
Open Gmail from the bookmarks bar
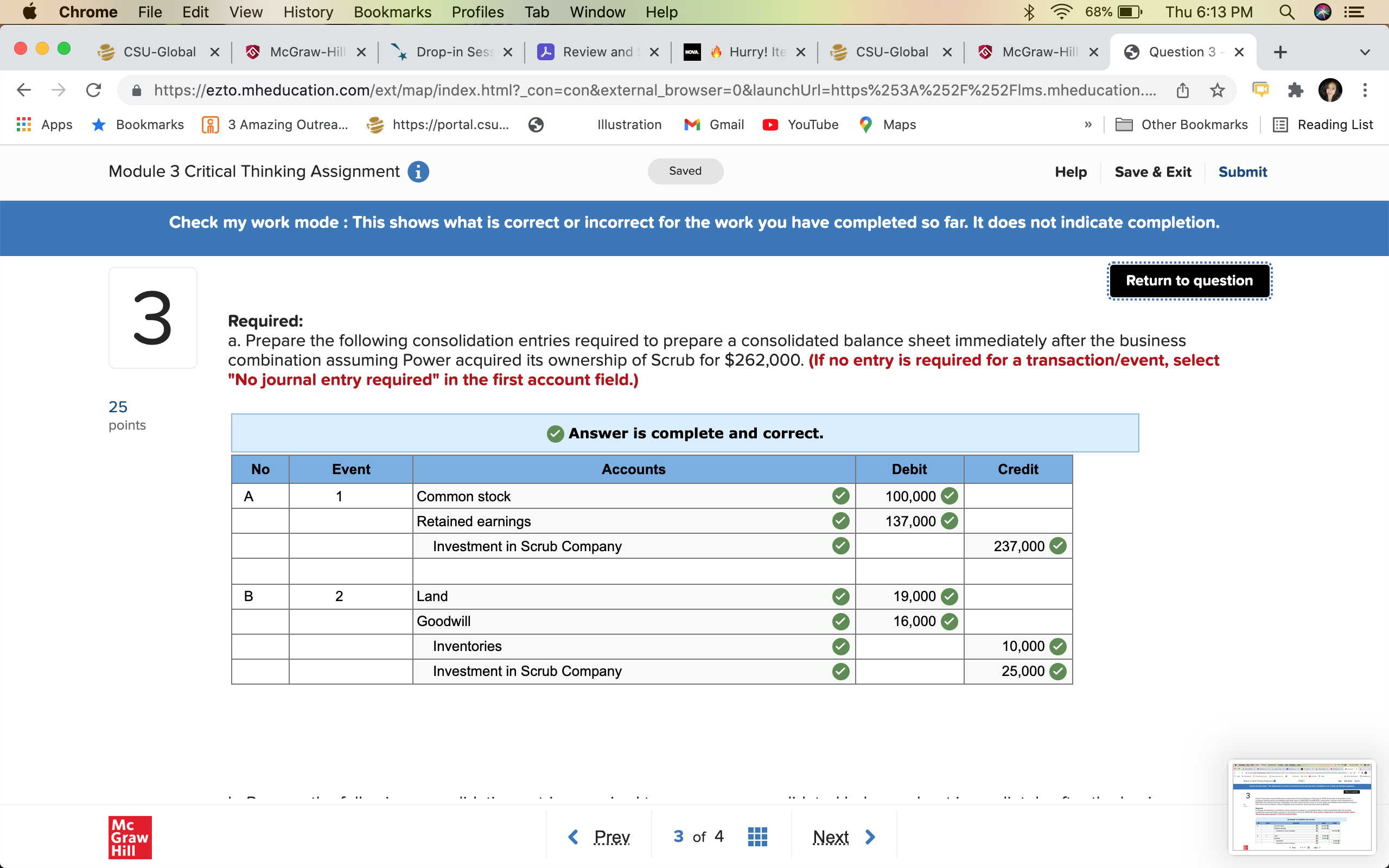tap(713, 125)
